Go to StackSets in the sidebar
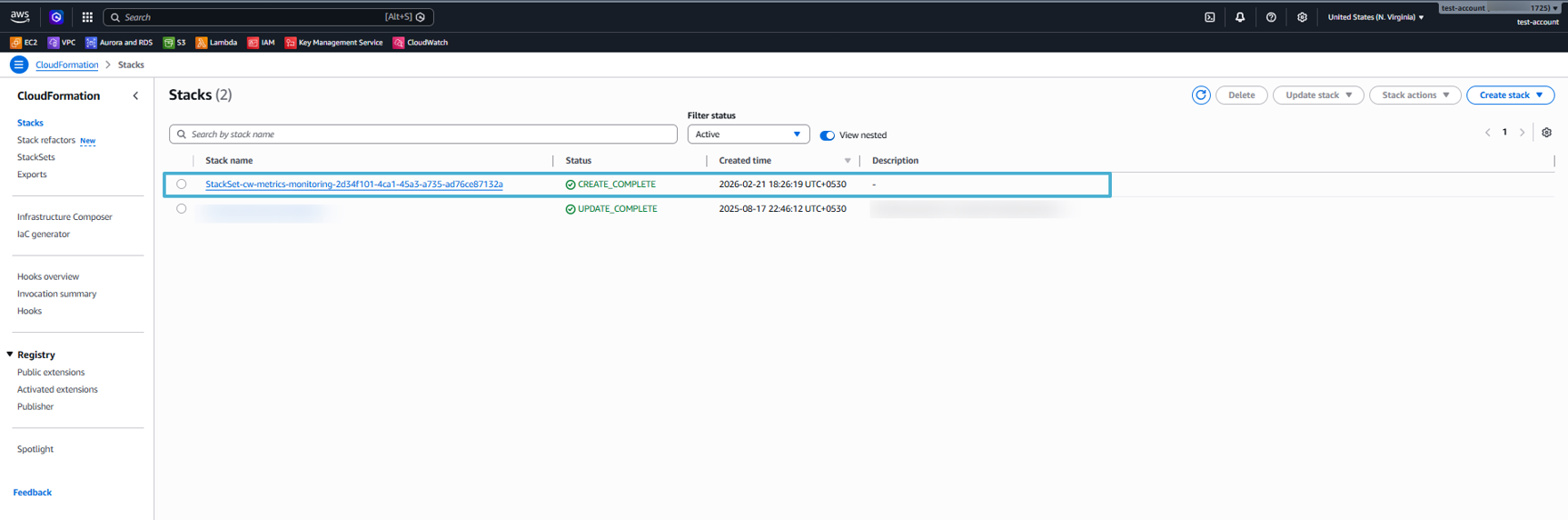 pos(36,157)
